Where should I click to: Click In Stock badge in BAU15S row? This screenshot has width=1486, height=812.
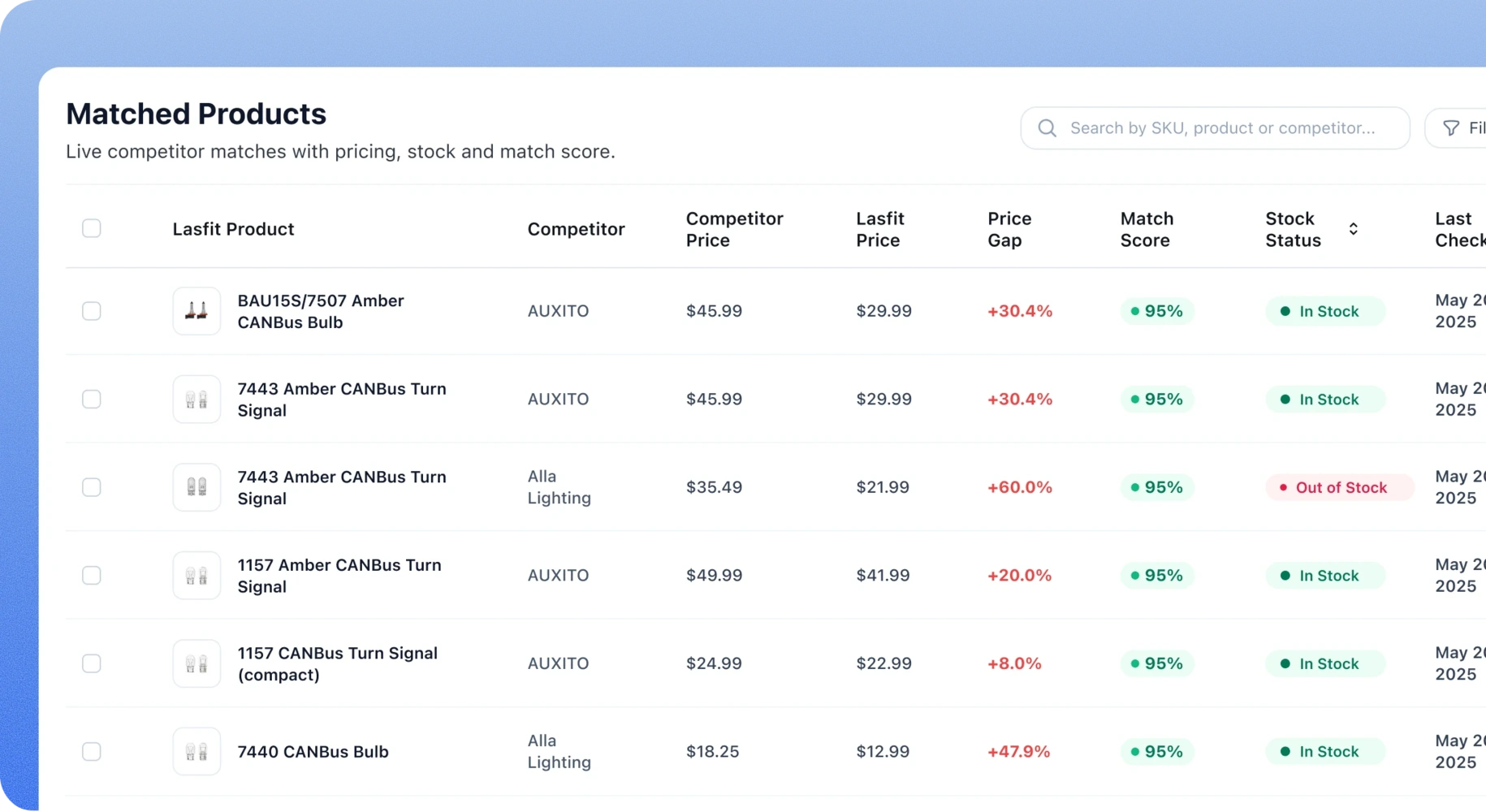click(1324, 311)
